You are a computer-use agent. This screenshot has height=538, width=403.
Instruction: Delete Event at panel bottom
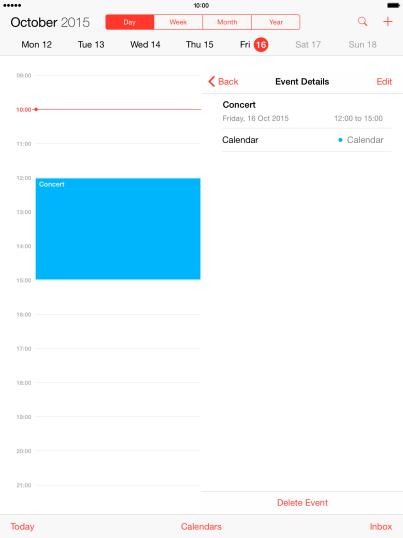pyautogui.click(x=302, y=503)
